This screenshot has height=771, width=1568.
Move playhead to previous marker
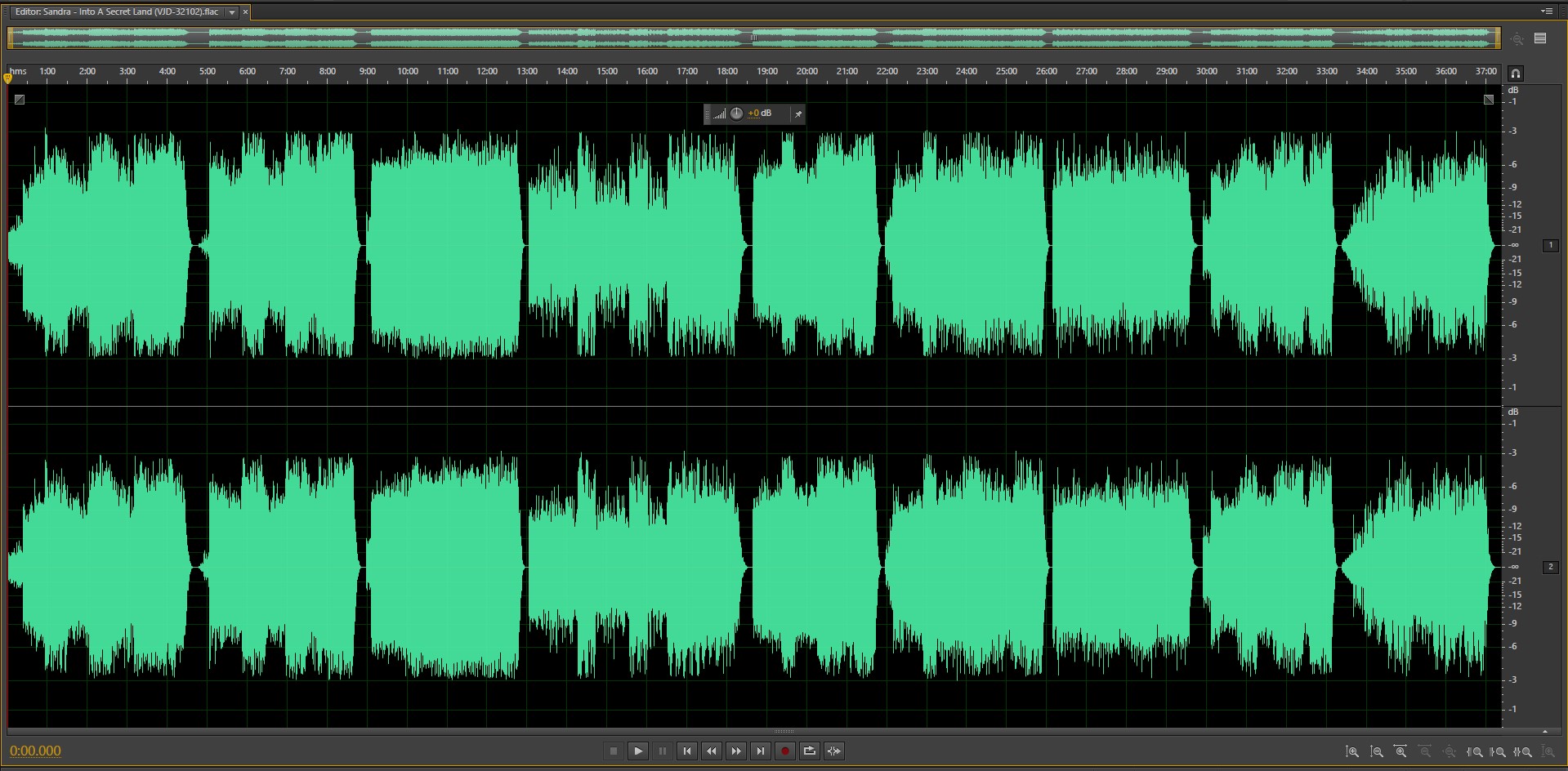[x=687, y=751]
